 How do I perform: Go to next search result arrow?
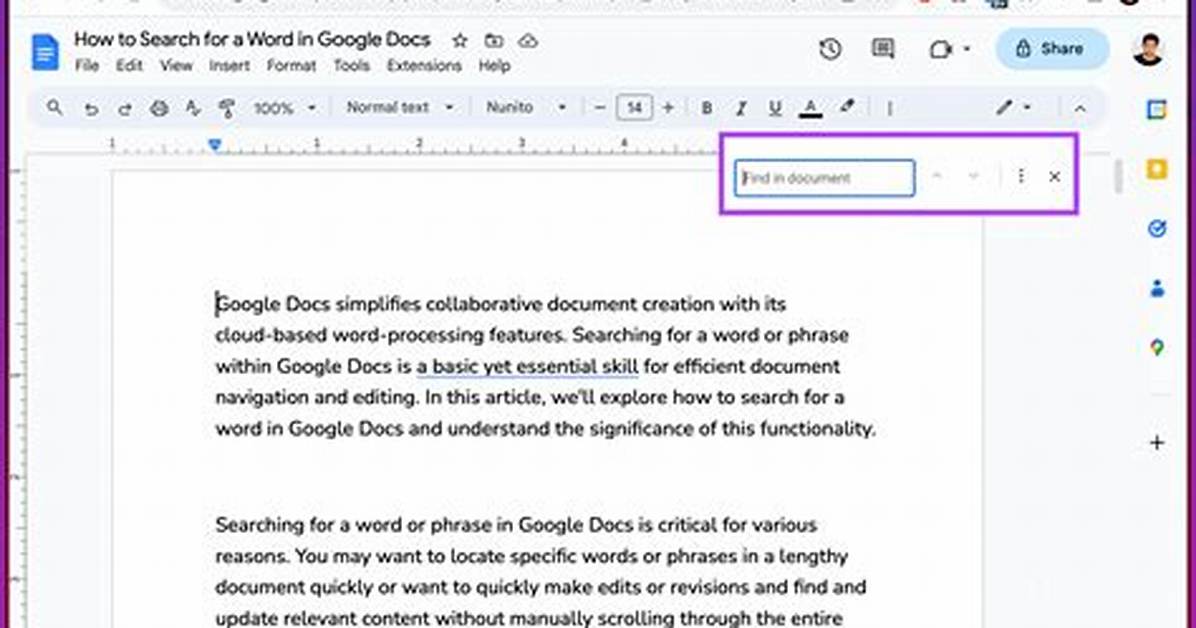click(x=973, y=177)
